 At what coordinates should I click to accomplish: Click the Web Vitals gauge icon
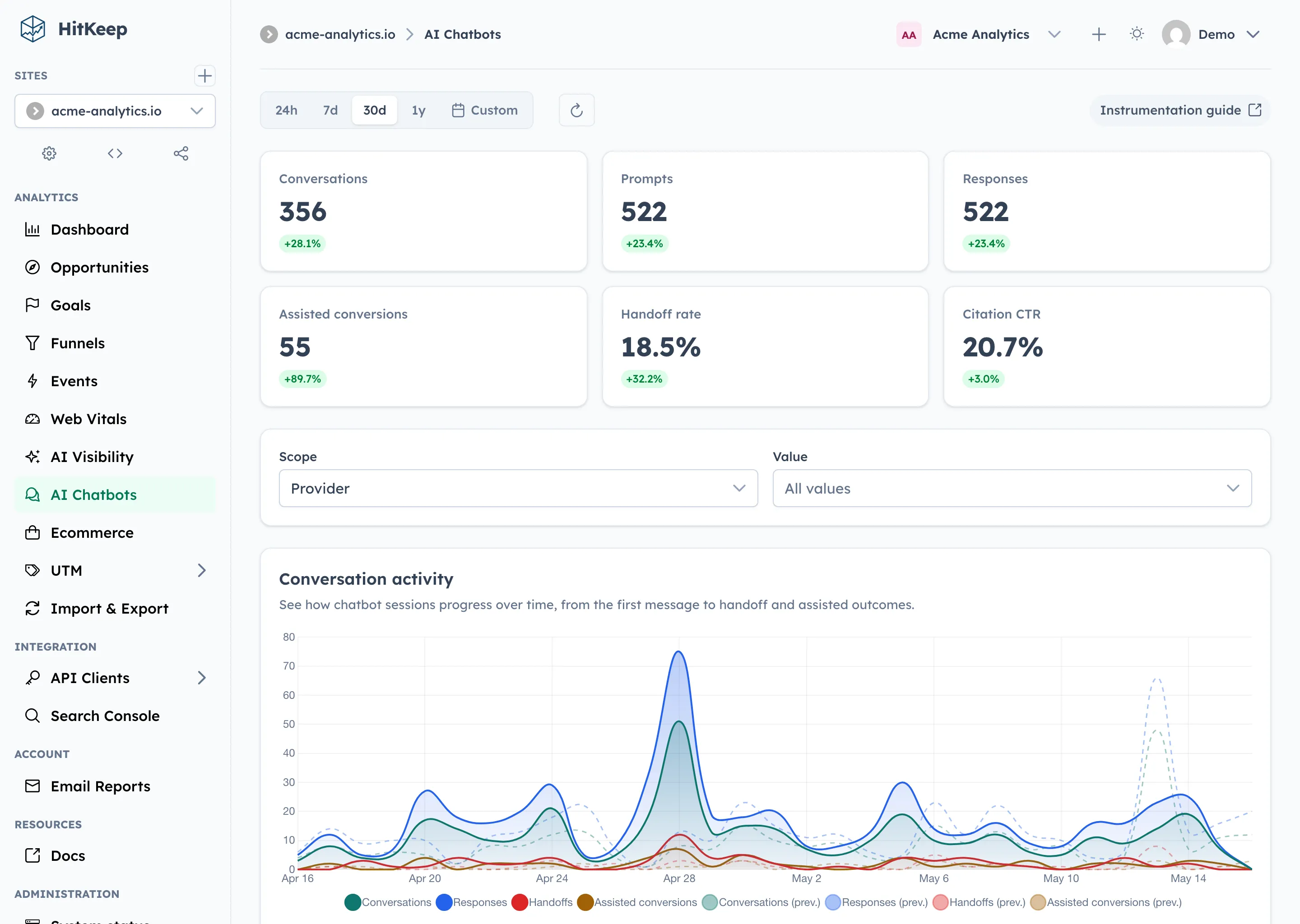[x=32, y=419]
